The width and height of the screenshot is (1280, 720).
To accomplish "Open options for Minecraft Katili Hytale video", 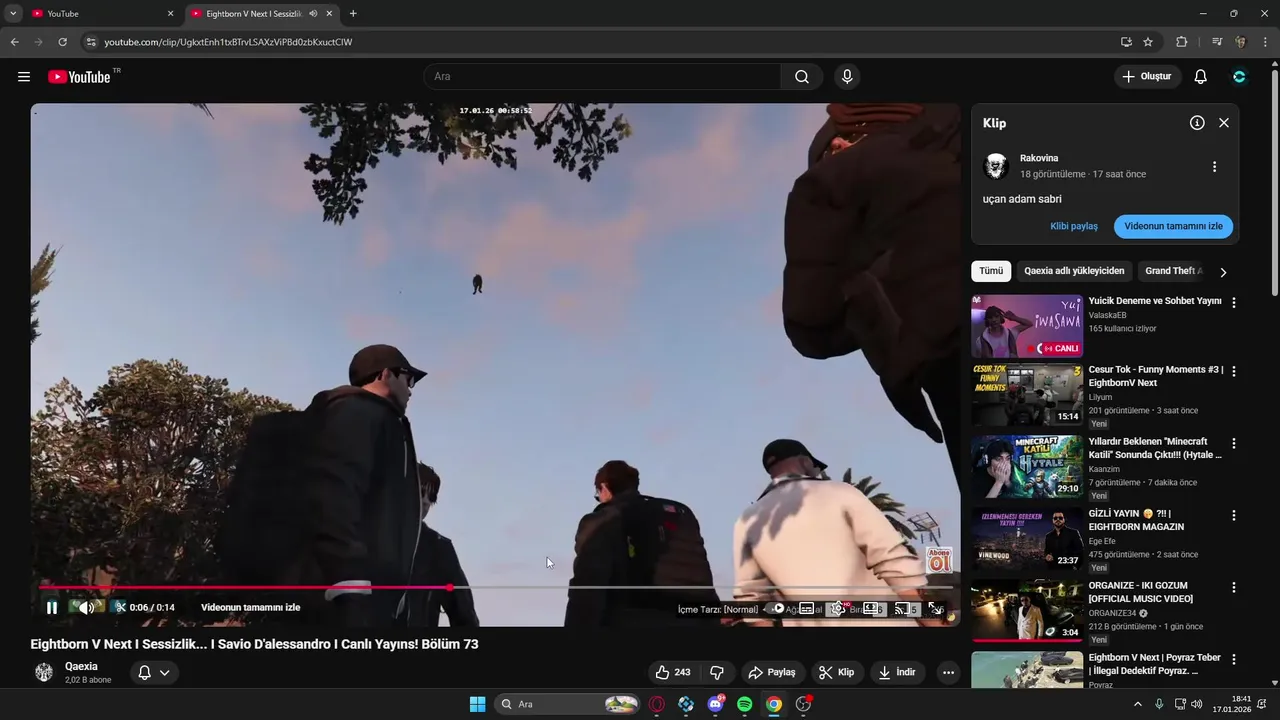I will (1233, 443).
